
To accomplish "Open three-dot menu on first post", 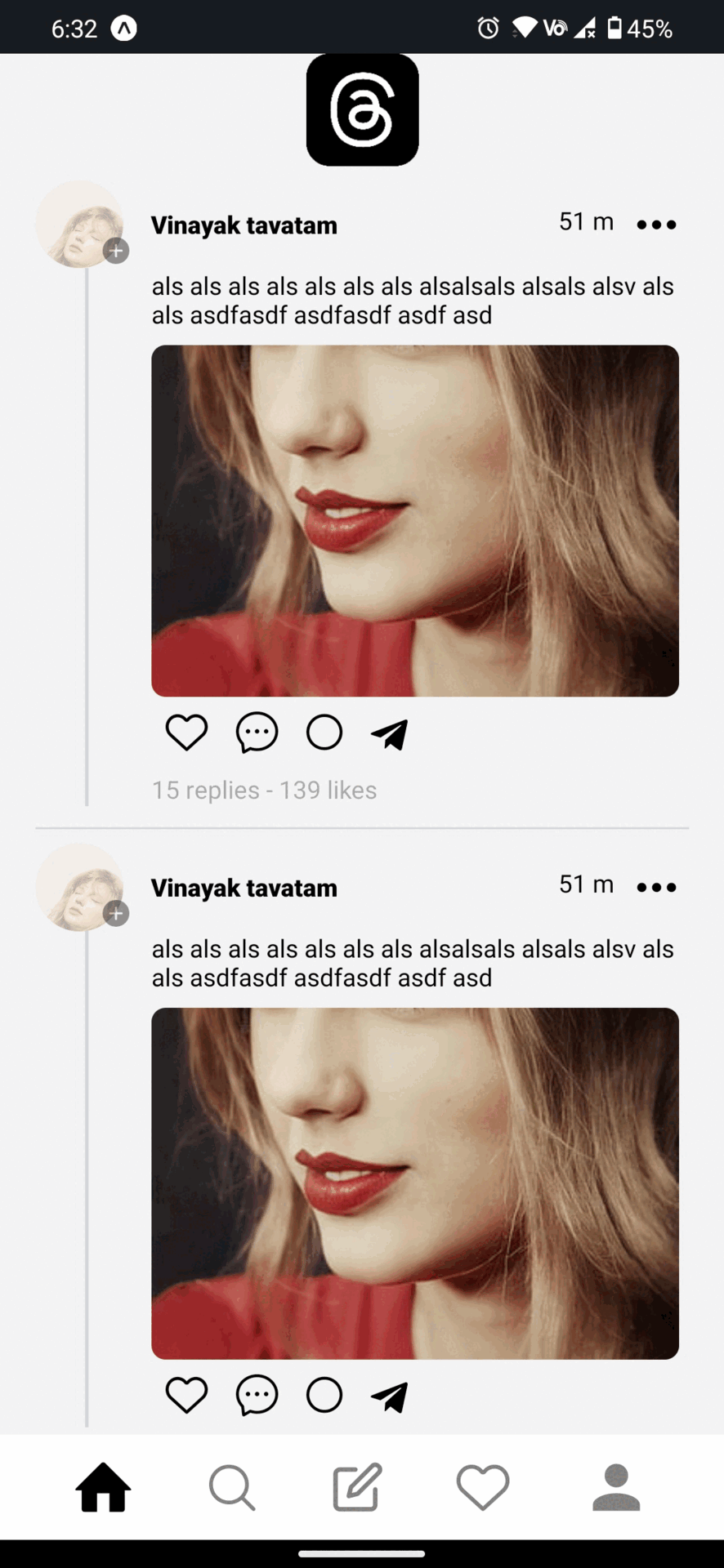I will coord(656,225).
